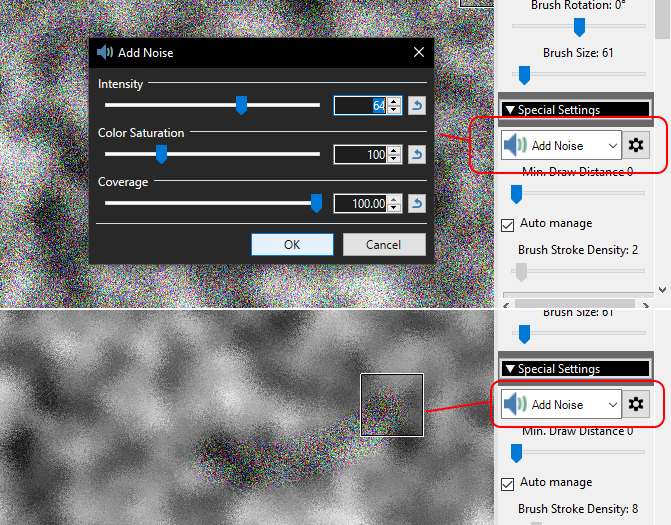
Task: Collapse lower Special Settings section
Action: tap(576, 369)
